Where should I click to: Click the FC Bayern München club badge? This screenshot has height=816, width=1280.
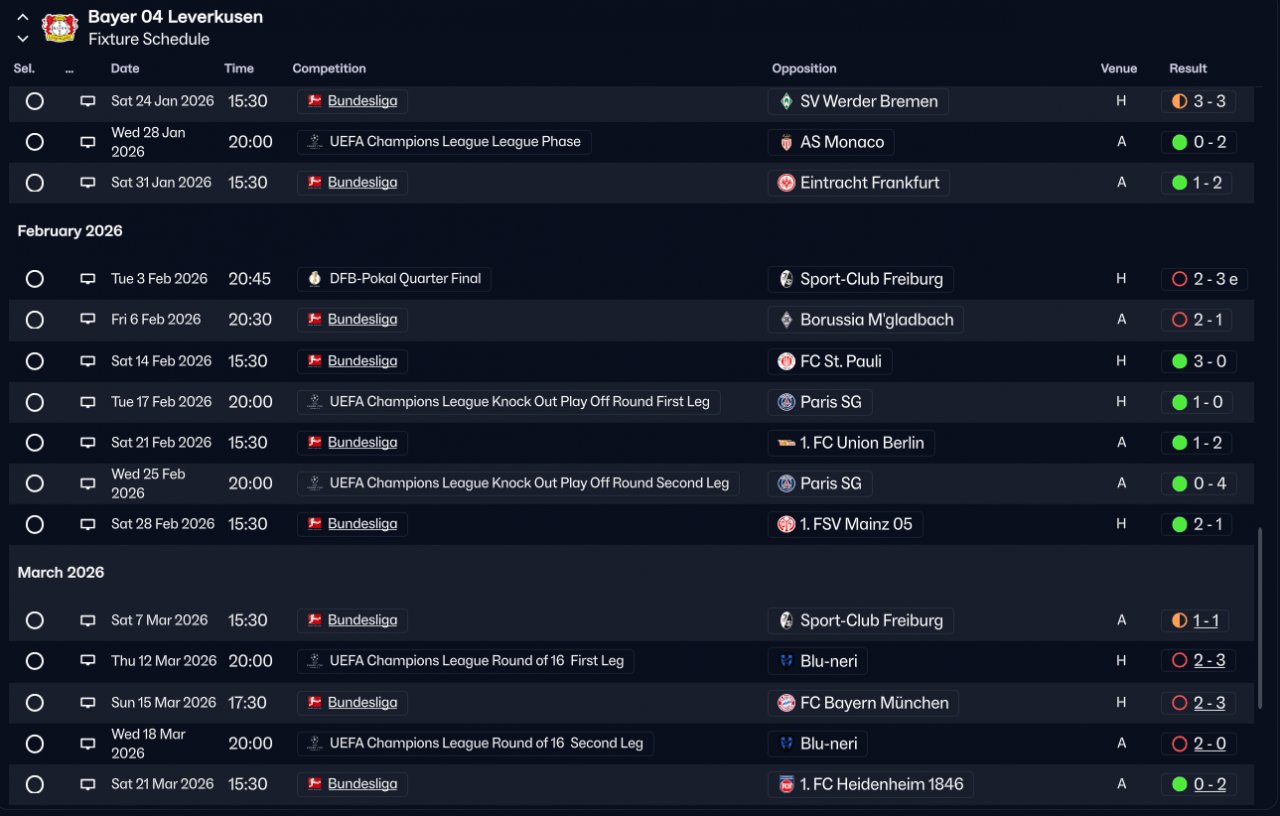pos(787,703)
